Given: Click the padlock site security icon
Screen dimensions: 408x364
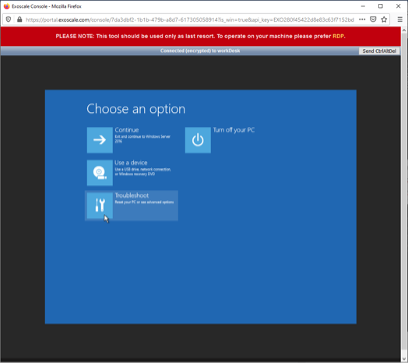Looking at the screenshot, I should coord(19,19).
